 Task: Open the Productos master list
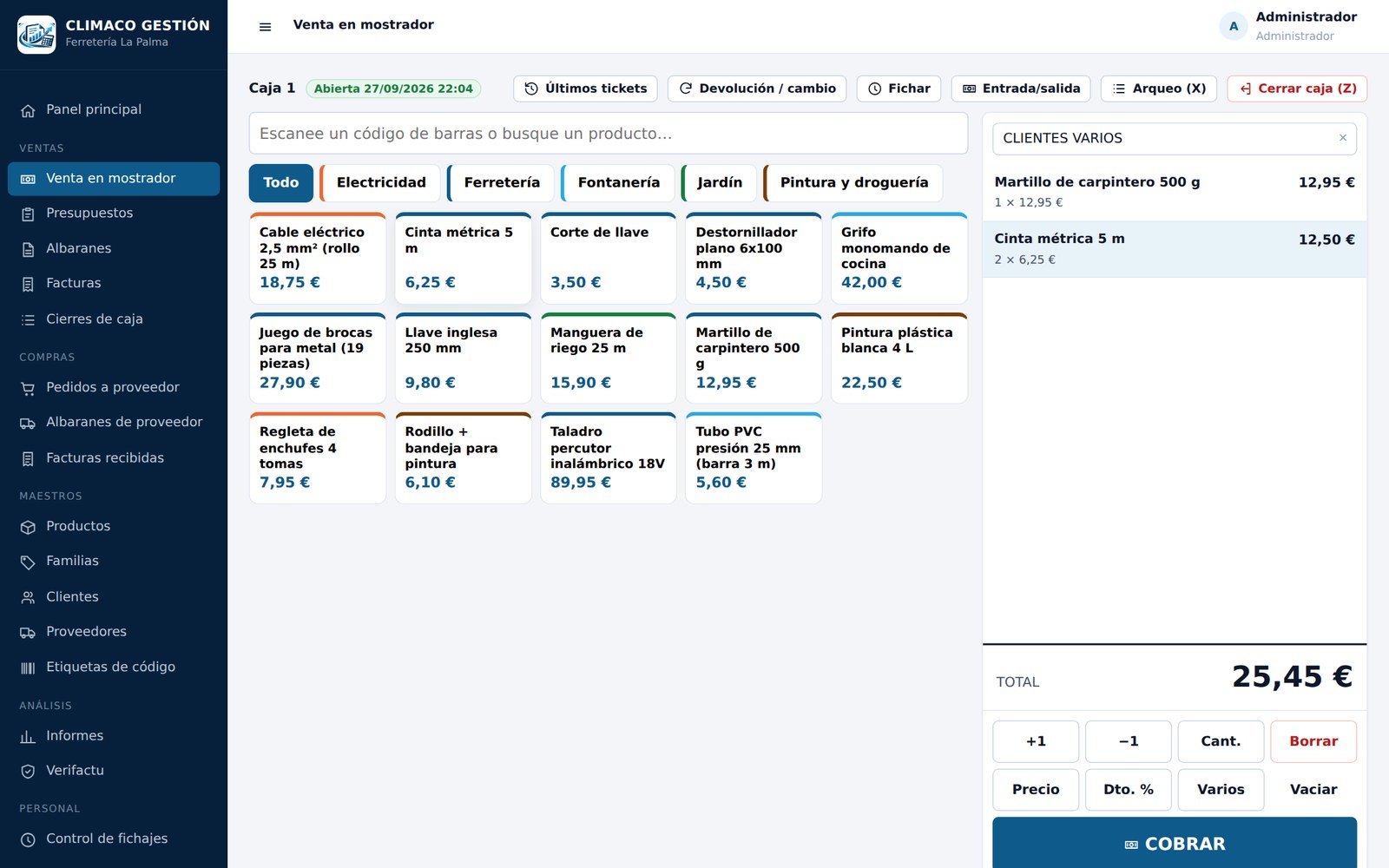[114, 526]
